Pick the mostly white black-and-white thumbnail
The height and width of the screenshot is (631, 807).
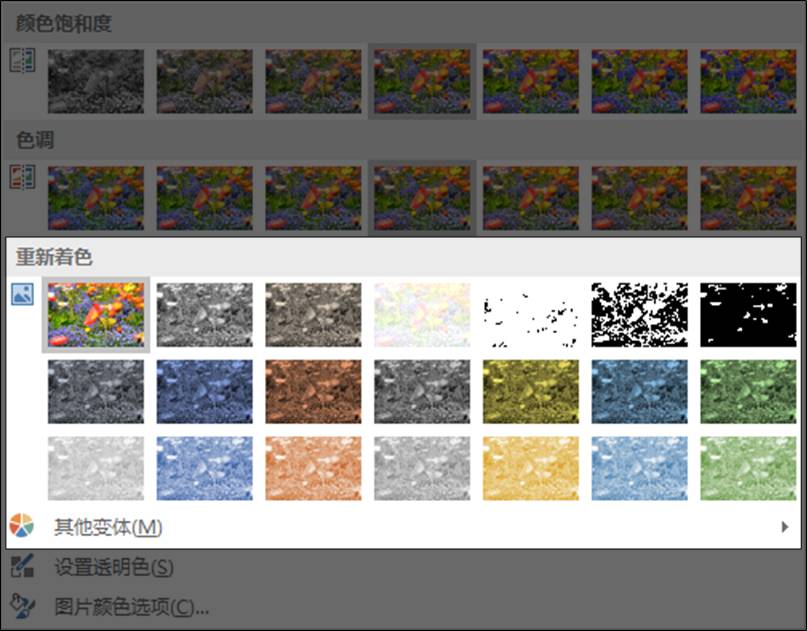pyautogui.click(x=531, y=314)
